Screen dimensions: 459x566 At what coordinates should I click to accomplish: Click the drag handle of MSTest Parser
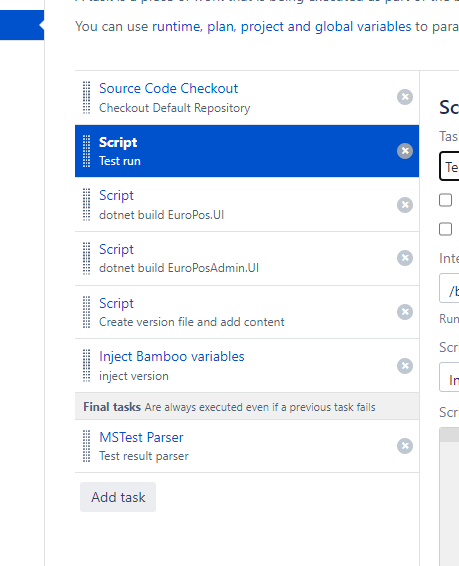(87, 446)
